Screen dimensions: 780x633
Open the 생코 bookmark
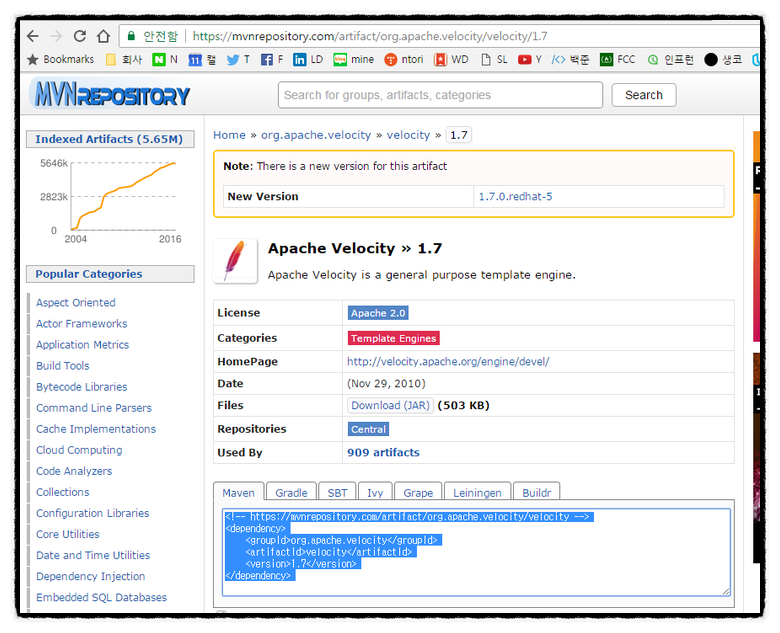click(x=723, y=60)
